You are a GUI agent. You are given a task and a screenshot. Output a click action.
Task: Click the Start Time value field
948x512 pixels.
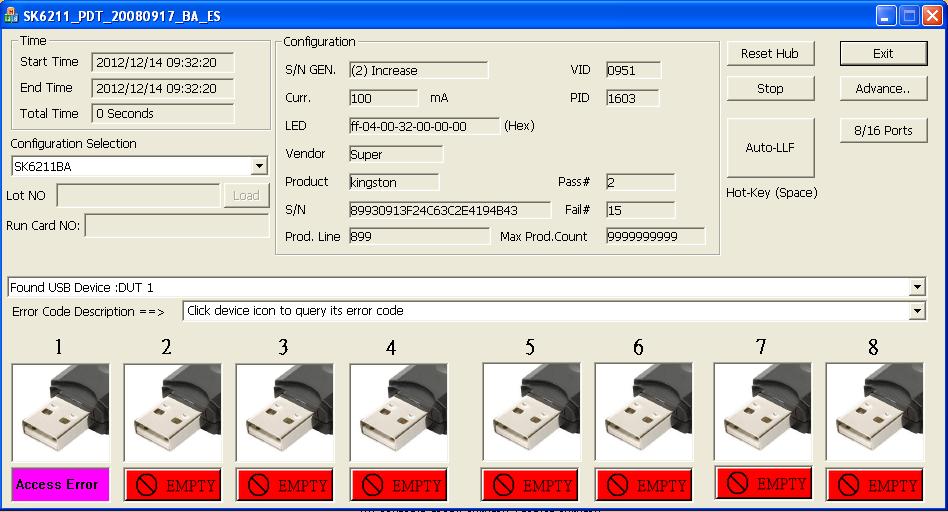pos(163,62)
